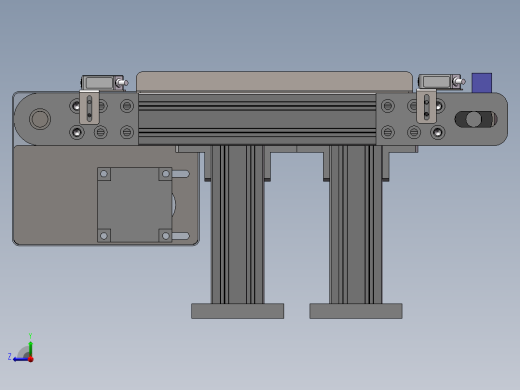Select the beige belt plate on top
520x390 pixels.
274,81
